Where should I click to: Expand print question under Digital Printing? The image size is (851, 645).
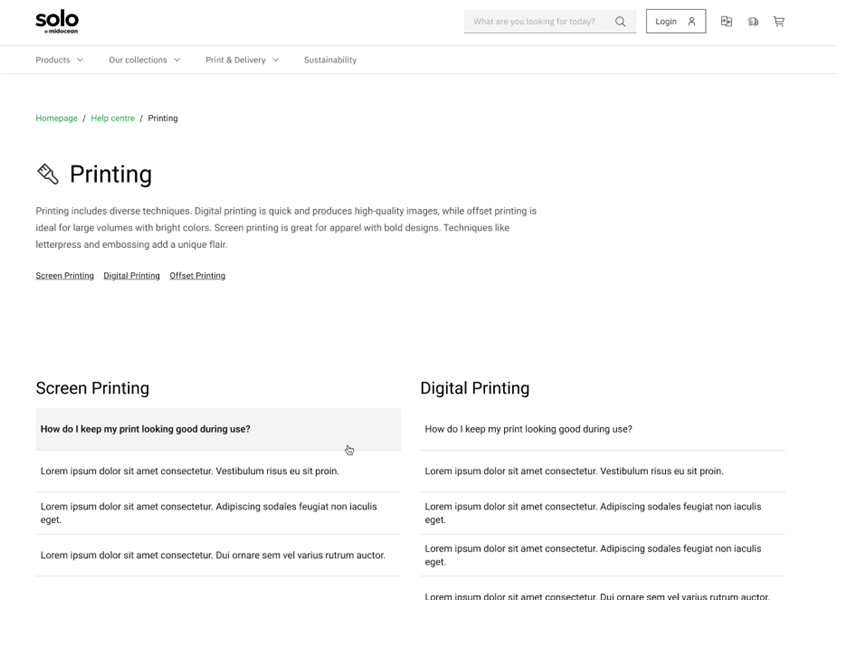coord(602,429)
